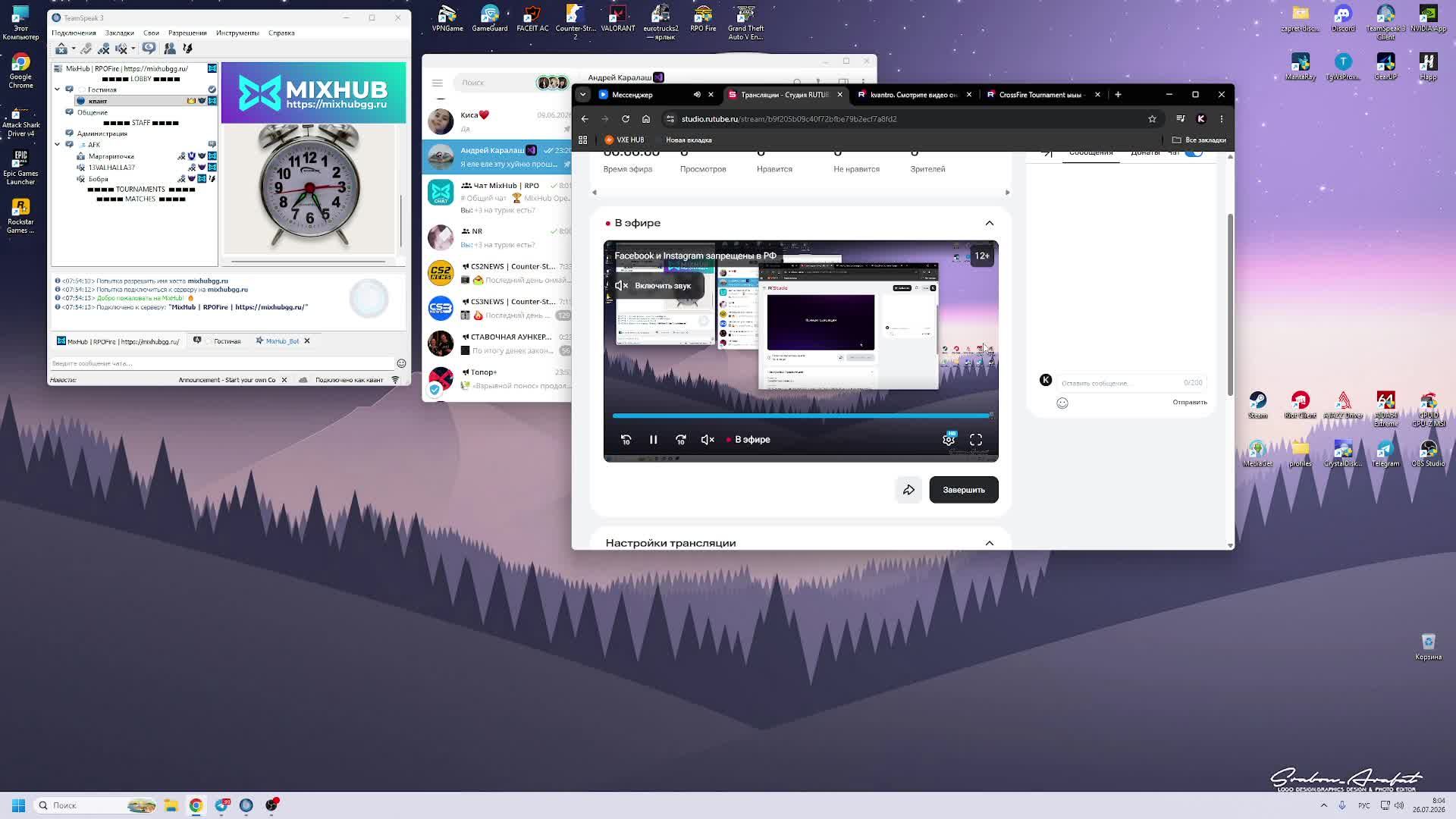Open TeamSpeak Инструменты menu

coord(237,33)
